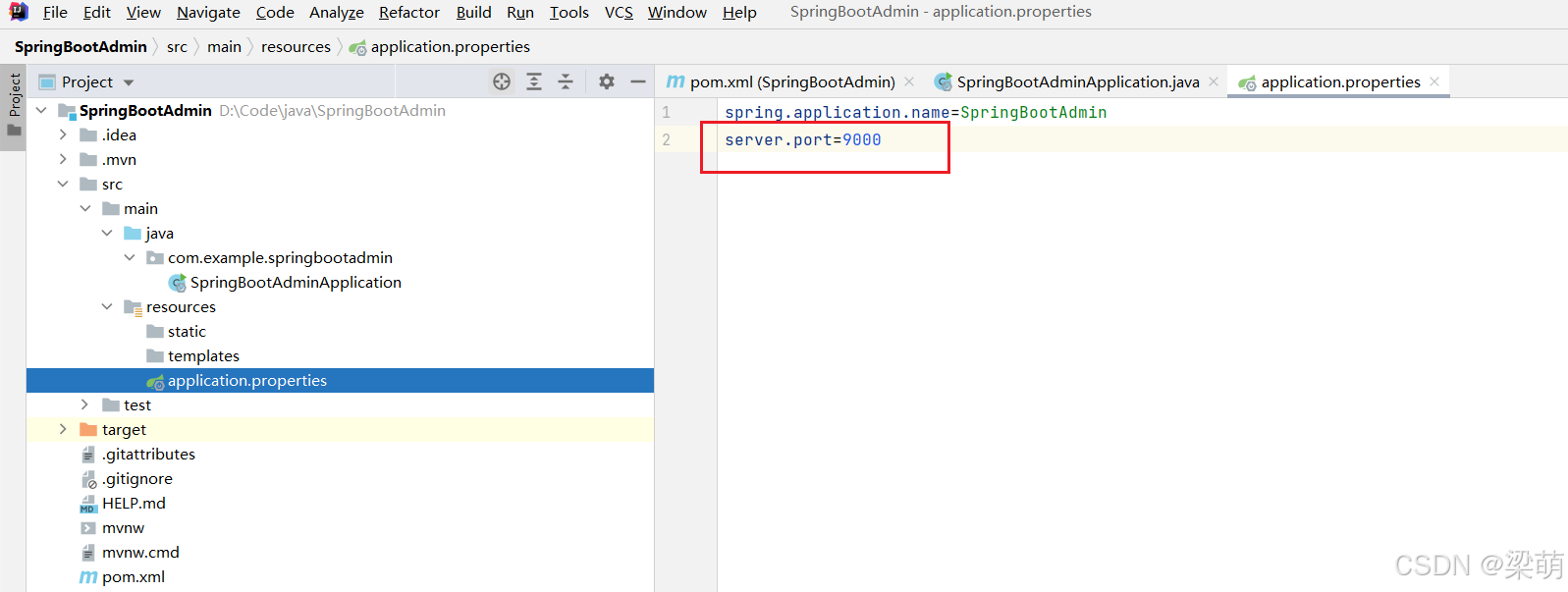The width and height of the screenshot is (1568, 592).
Task: Click resources in the breadcrumb path
Action: [x=296, y=47]
